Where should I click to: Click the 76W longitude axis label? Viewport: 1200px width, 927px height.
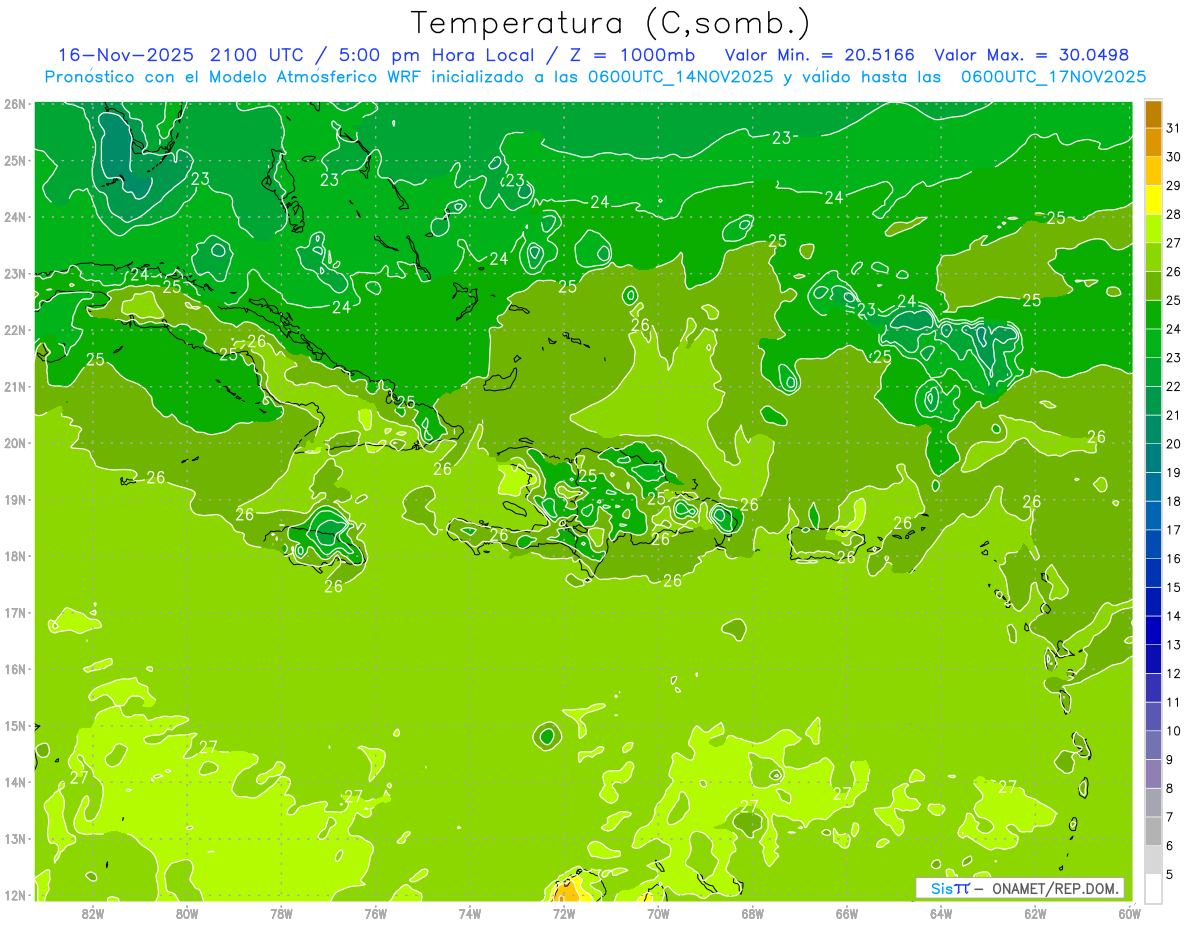[x=376, y=913]
